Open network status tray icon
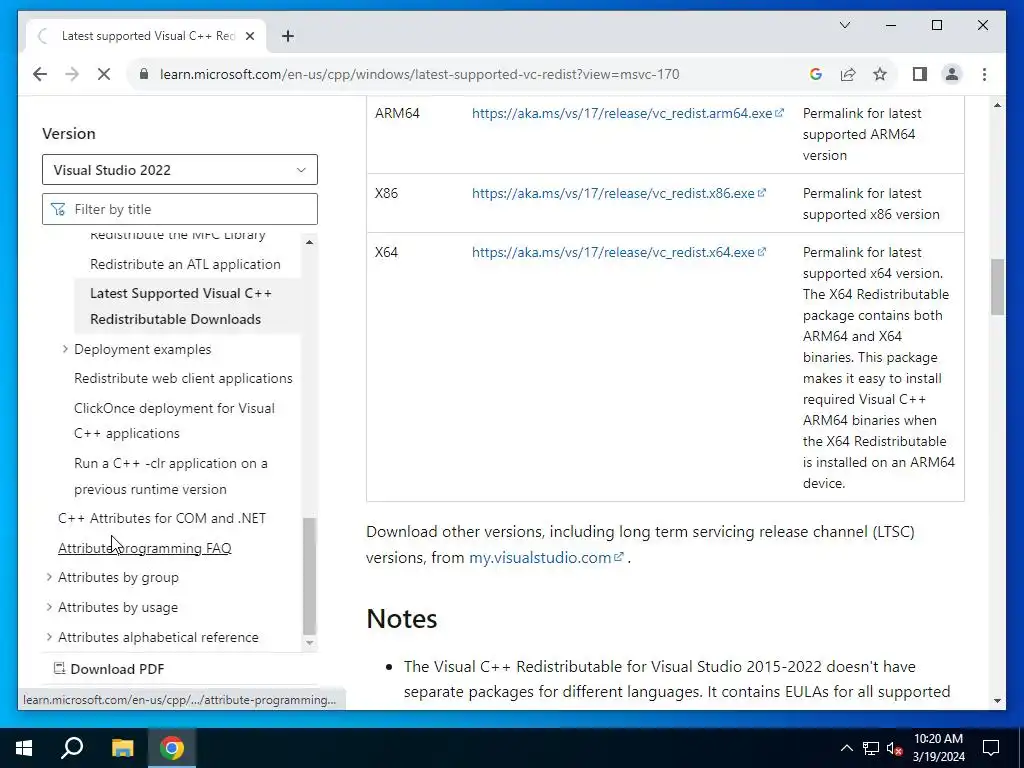This screenshot has width=1024, height=768. [870, 748]
